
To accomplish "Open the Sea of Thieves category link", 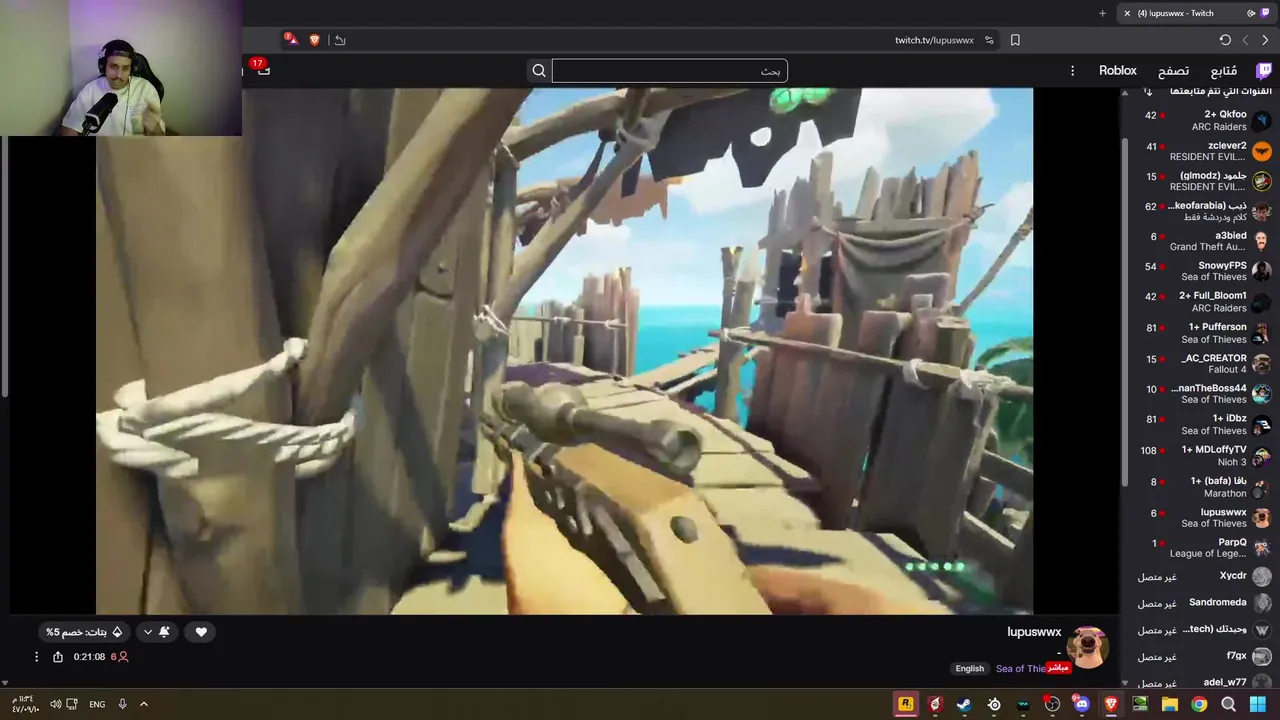I will (x=1020, y=668).
